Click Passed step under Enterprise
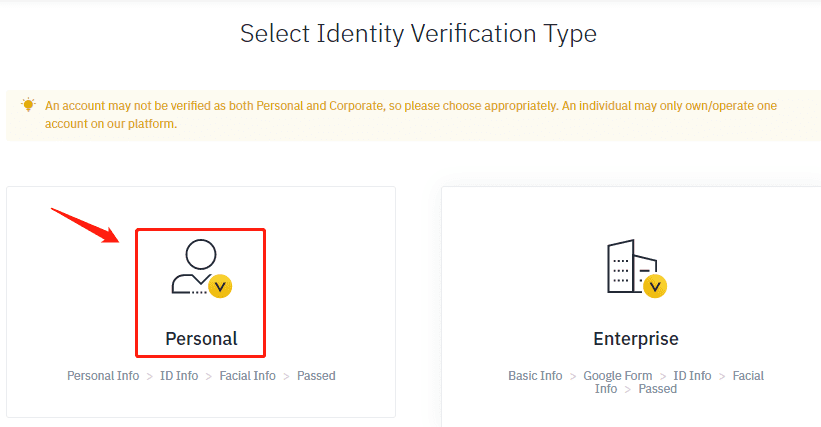821x427 pixels. click(658, 389)
